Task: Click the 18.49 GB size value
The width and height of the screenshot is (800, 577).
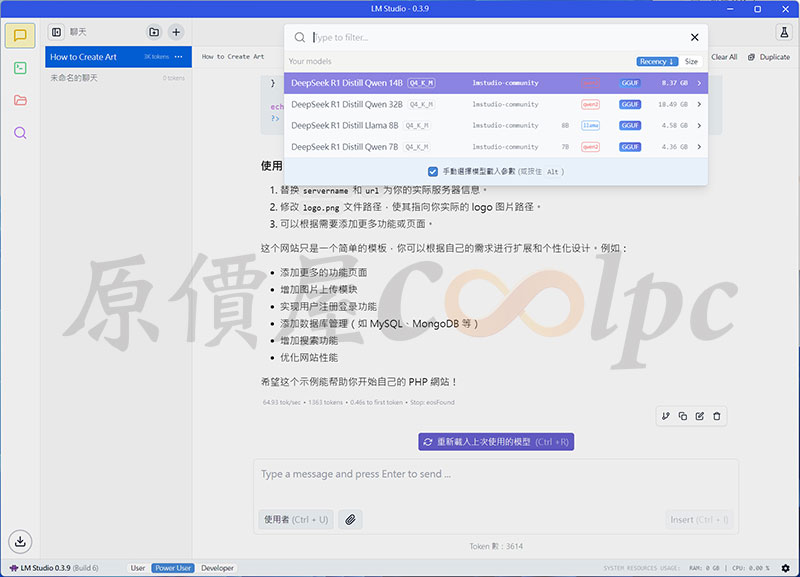Action: (x=673, y=105)
